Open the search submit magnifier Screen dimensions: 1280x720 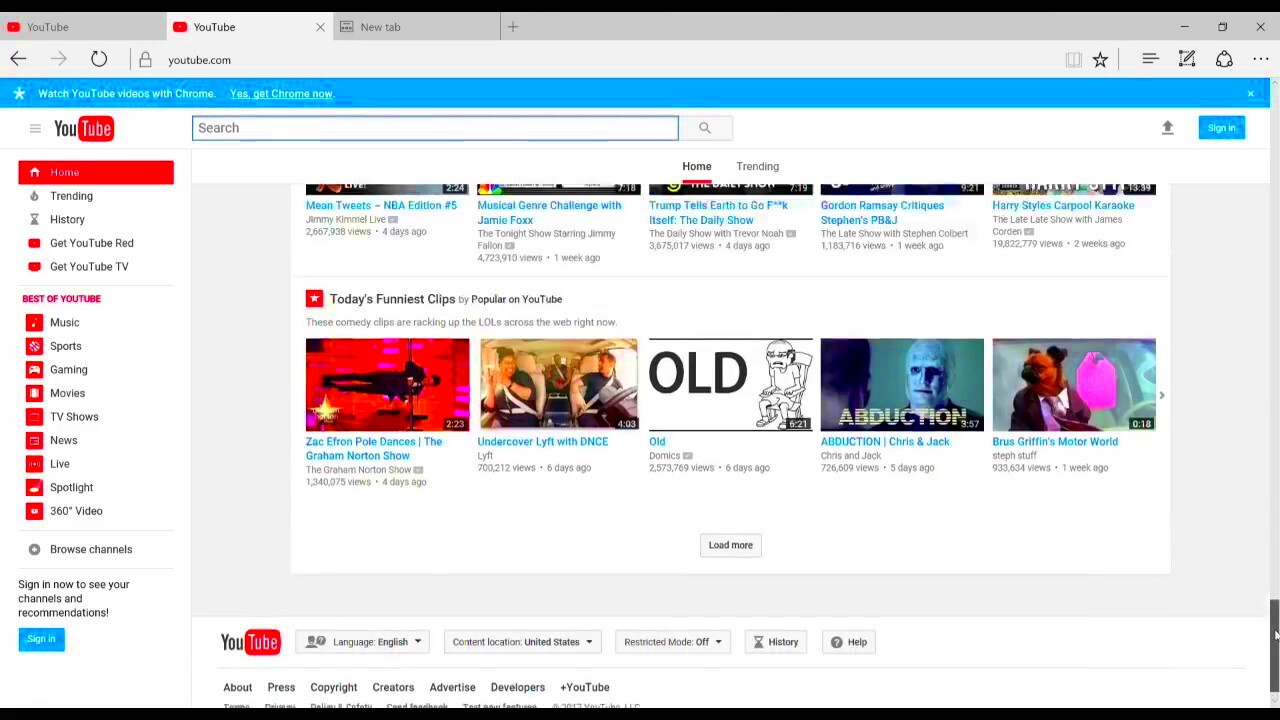[705, 127]
